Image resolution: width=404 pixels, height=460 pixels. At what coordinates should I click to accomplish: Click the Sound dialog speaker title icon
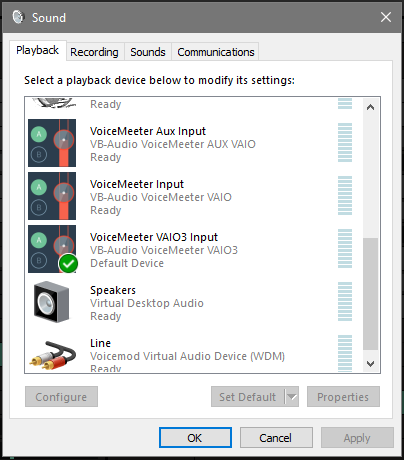click(x=18, y=17)
